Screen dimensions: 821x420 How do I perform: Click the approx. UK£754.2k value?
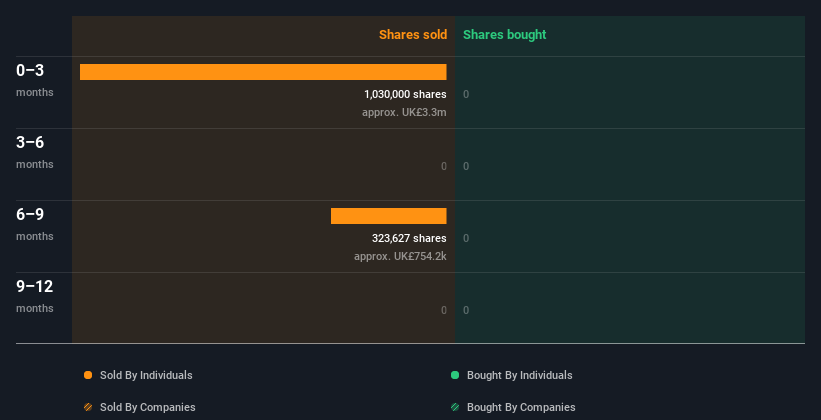pyautogui.click(x=400, y=257)
